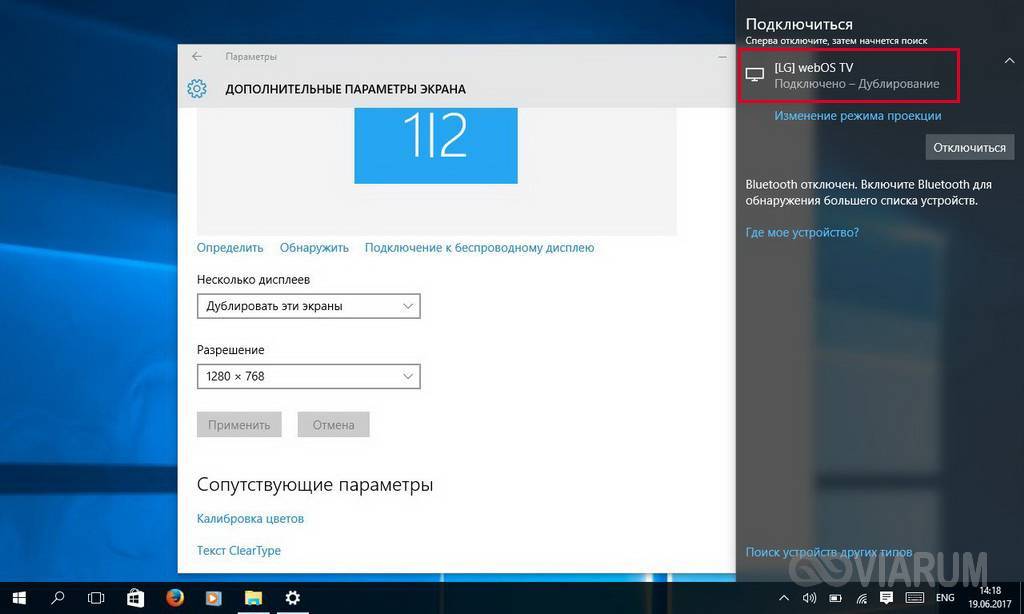Open Task View from the taskbar
The image size is (1024, 614).
click(96, 598)
